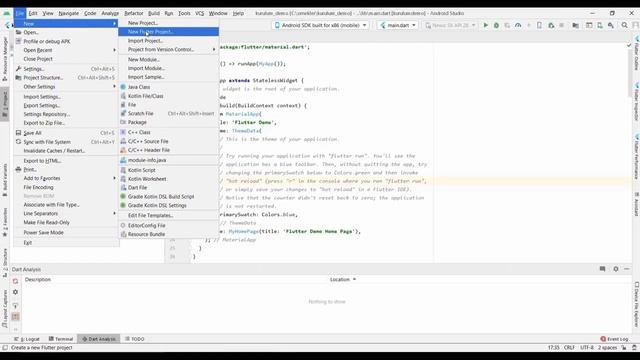
Task: Toggle Power Save Mode in File menu
Action: (66, 233)
